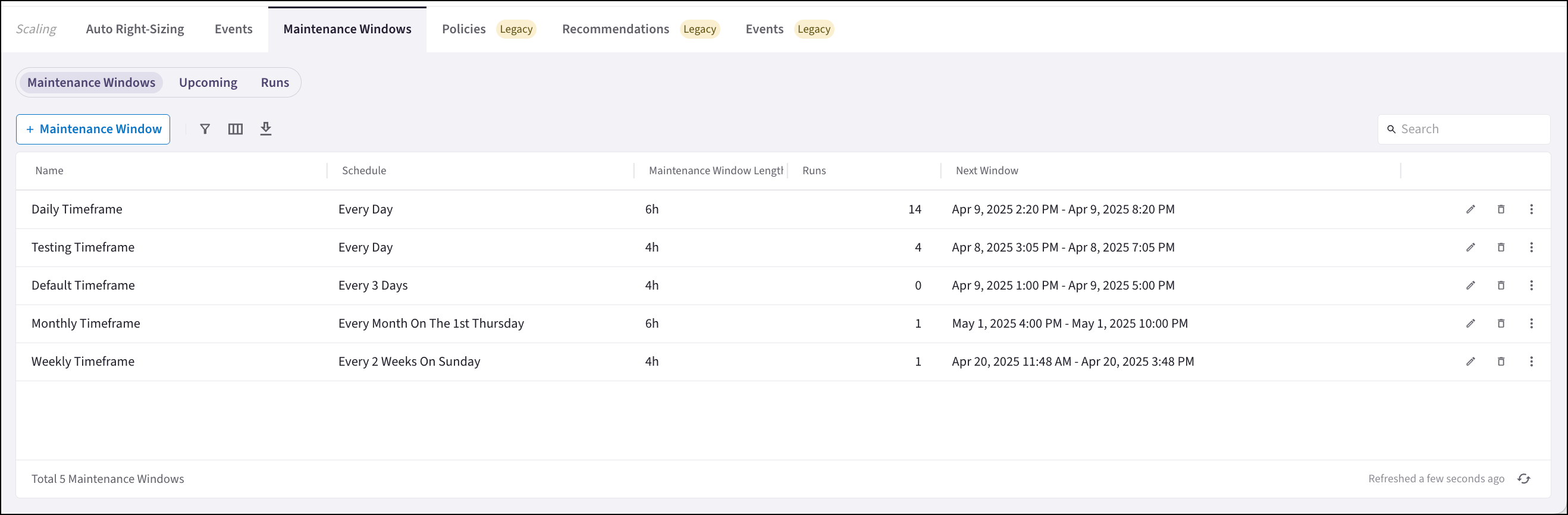The image size is (1568, 515).
Task: Switch to the Runs view
Action: pos(275,83)
